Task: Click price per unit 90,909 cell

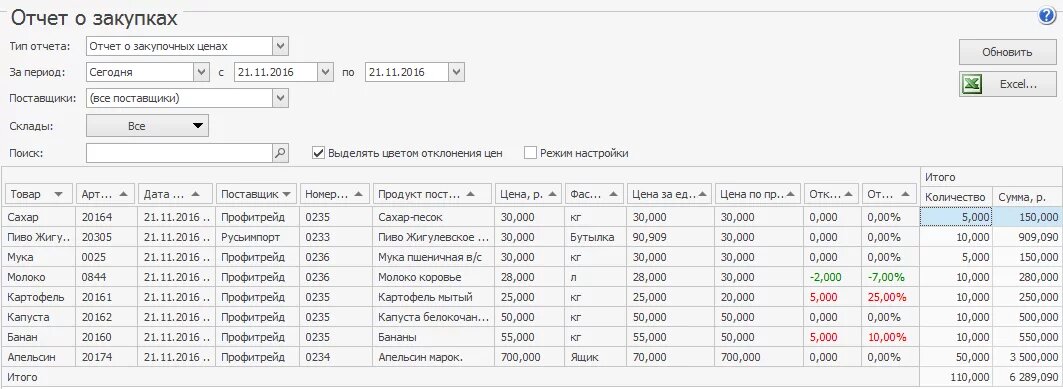Action: [669, 238]
